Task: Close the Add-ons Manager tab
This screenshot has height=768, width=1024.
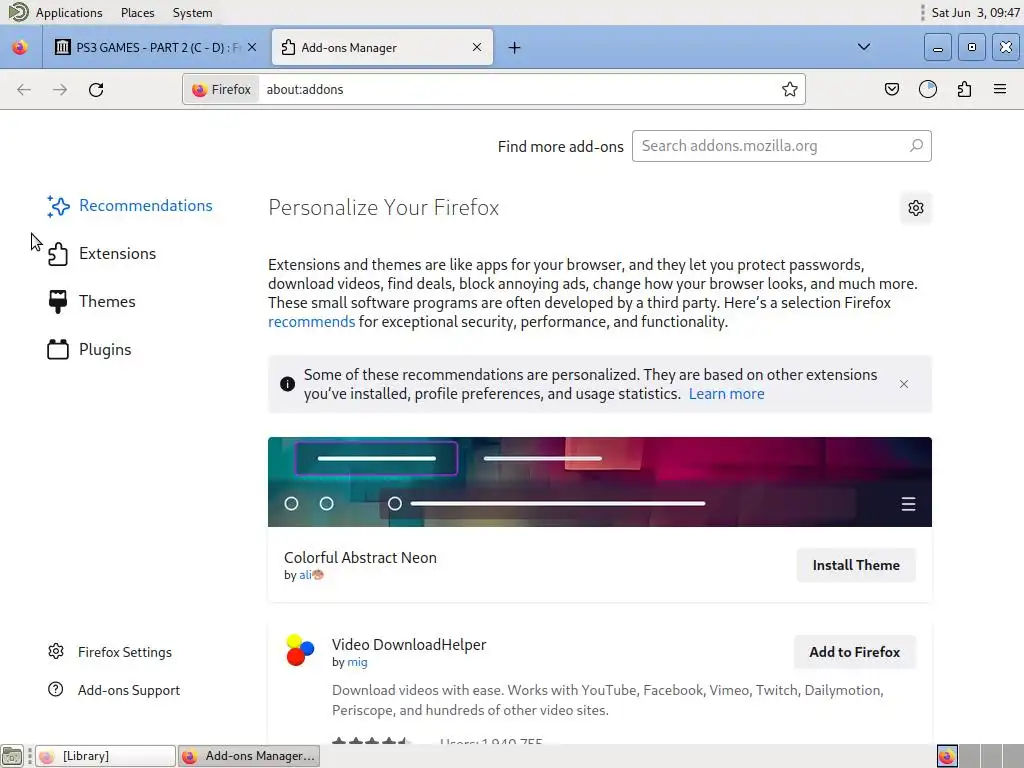Action: [x=477, y=47]
